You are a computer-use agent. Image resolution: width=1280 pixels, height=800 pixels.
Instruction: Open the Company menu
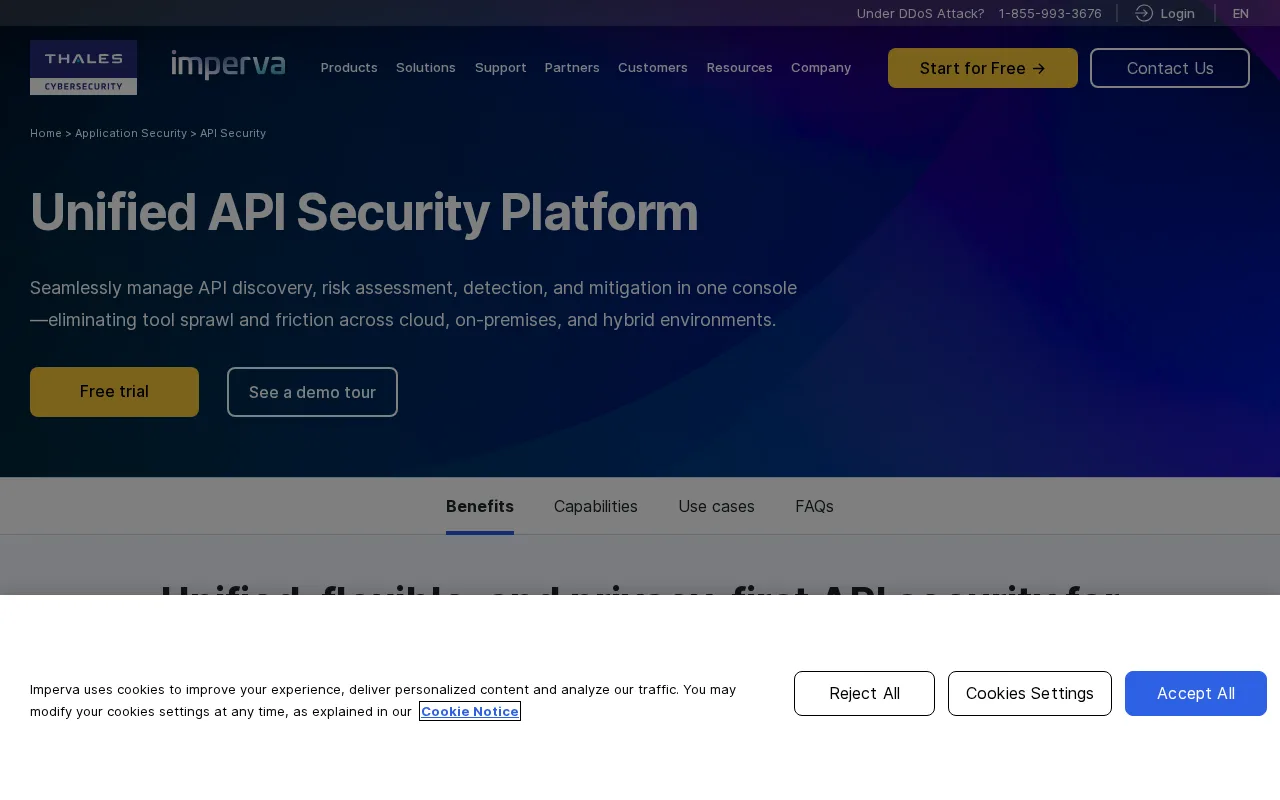[821, 67]
